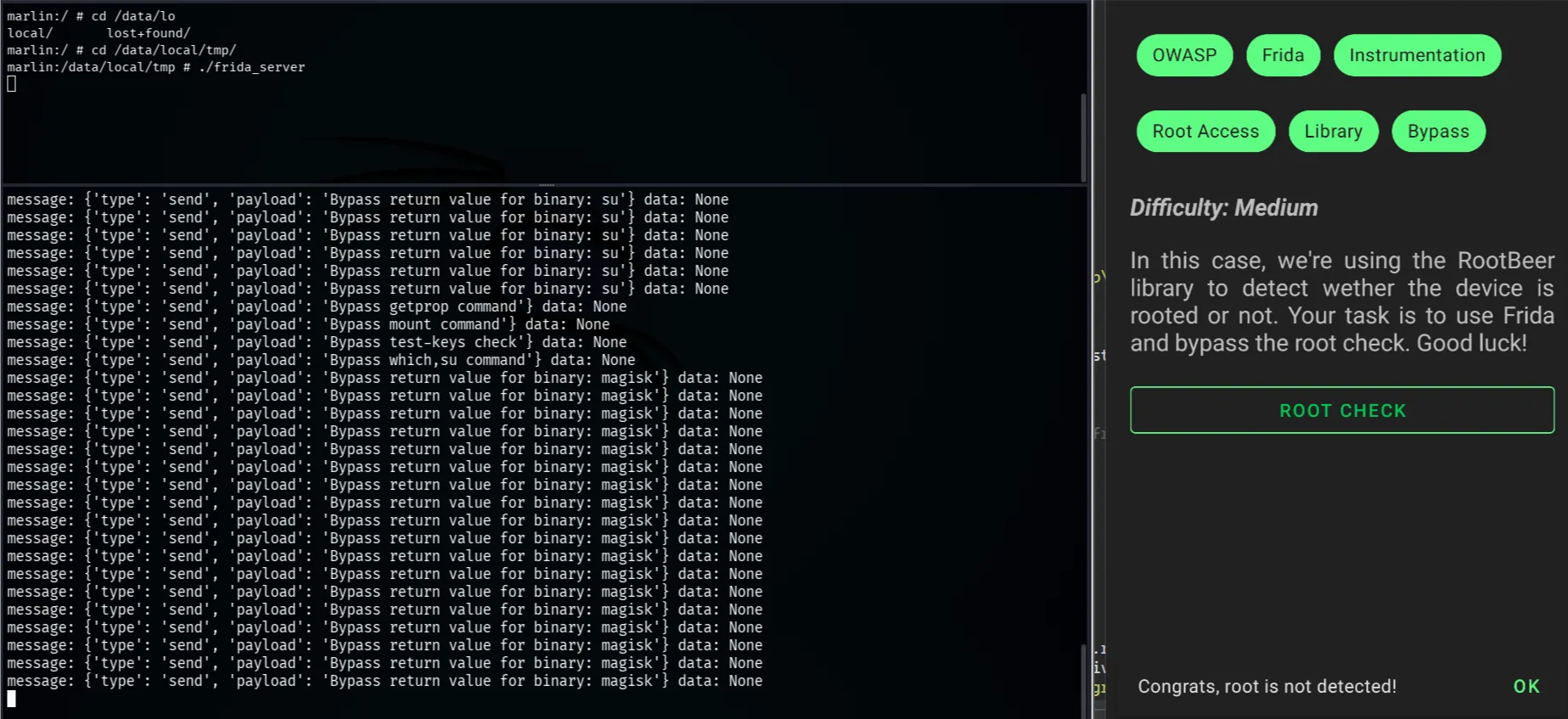Screen dimensions: 1568x719
Task: Click the 'Congrats, root is not detected!' message
Action: [x=1267, y=686]
